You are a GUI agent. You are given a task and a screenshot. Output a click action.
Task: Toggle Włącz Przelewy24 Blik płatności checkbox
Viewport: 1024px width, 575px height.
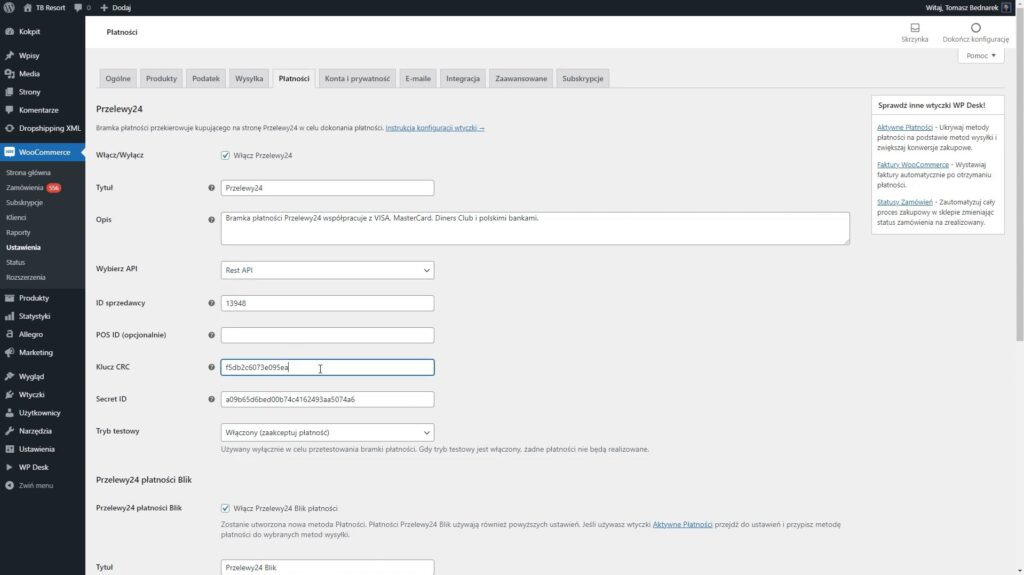point(225,508)
